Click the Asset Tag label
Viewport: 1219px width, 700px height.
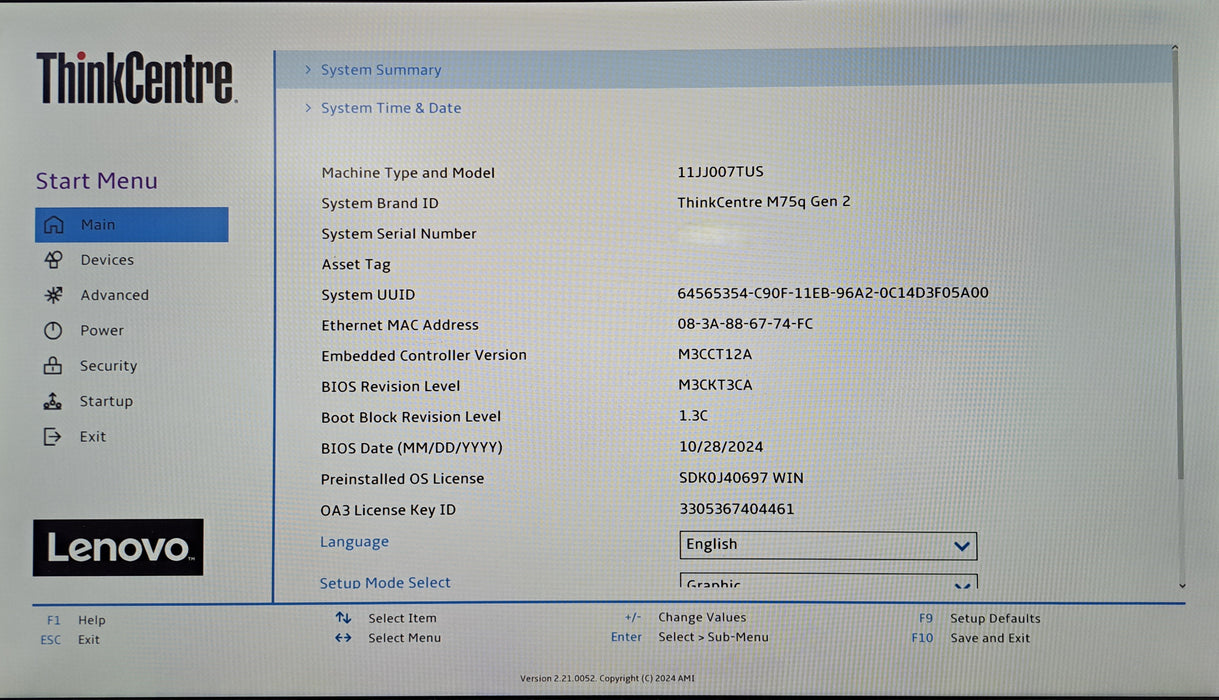tap(356, 265)
